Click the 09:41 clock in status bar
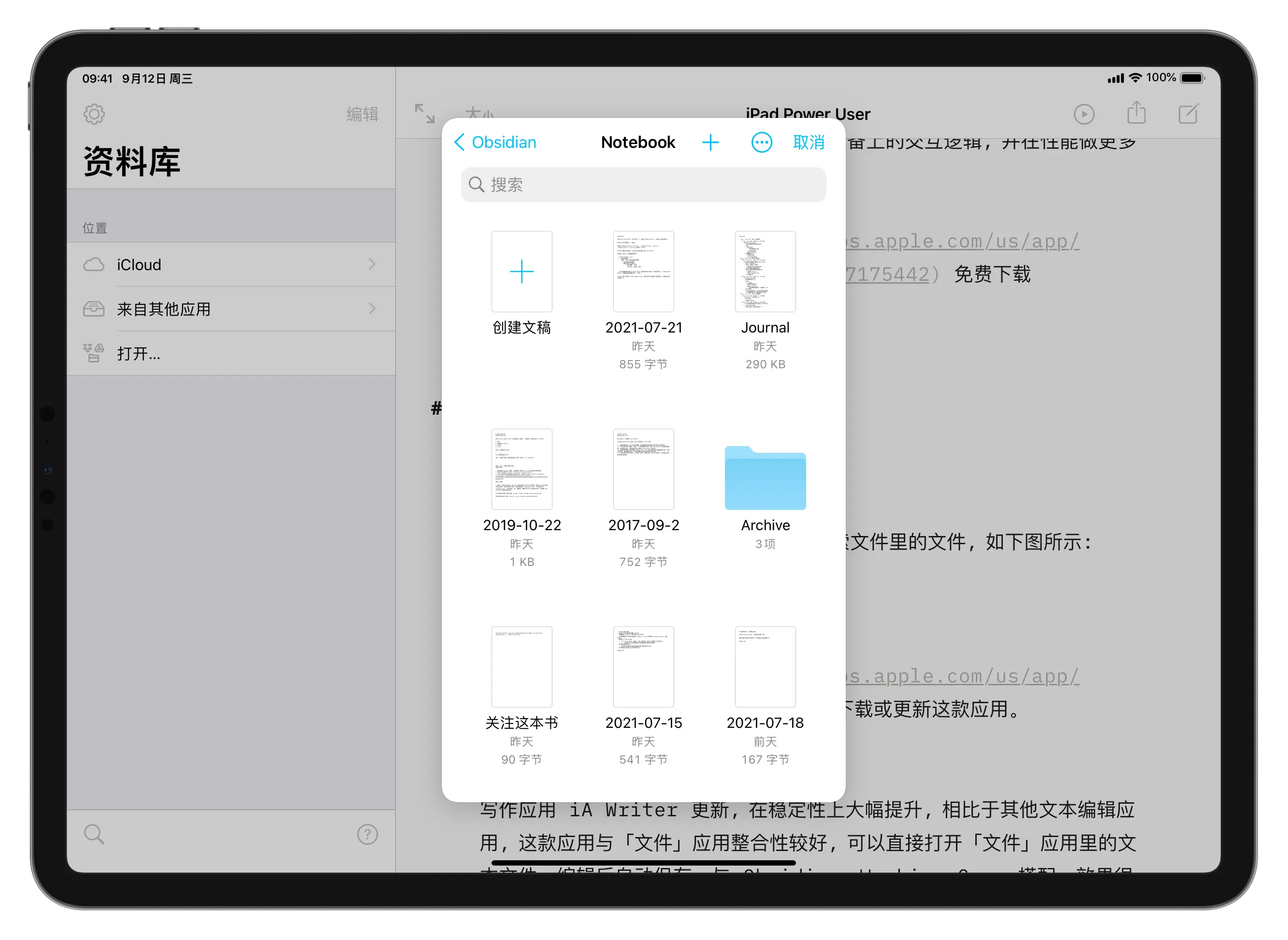 coord(97,78)
